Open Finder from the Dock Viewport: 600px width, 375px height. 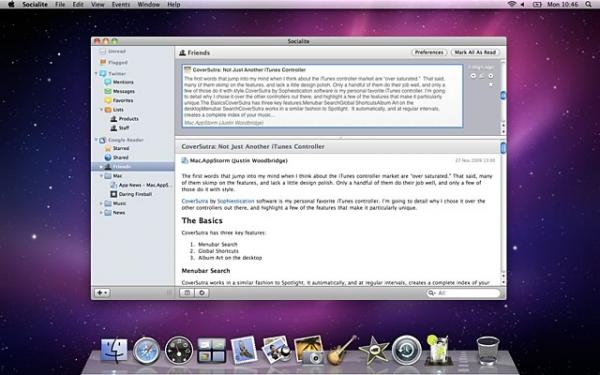pyautogui.click(x=114, y=350)
